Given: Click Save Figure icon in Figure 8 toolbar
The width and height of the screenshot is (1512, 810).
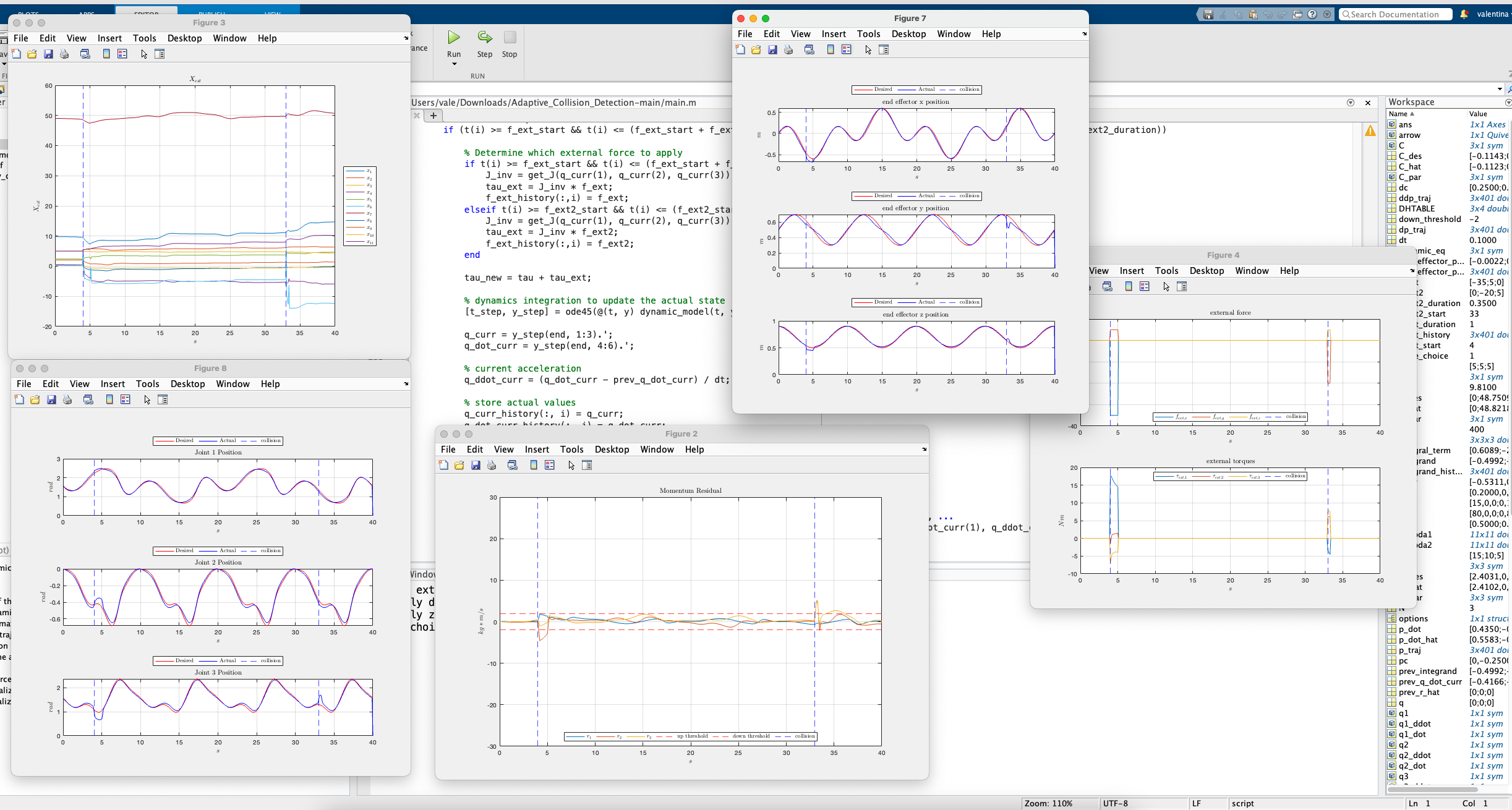Looking at the screenshot, I should click(51, 400).
